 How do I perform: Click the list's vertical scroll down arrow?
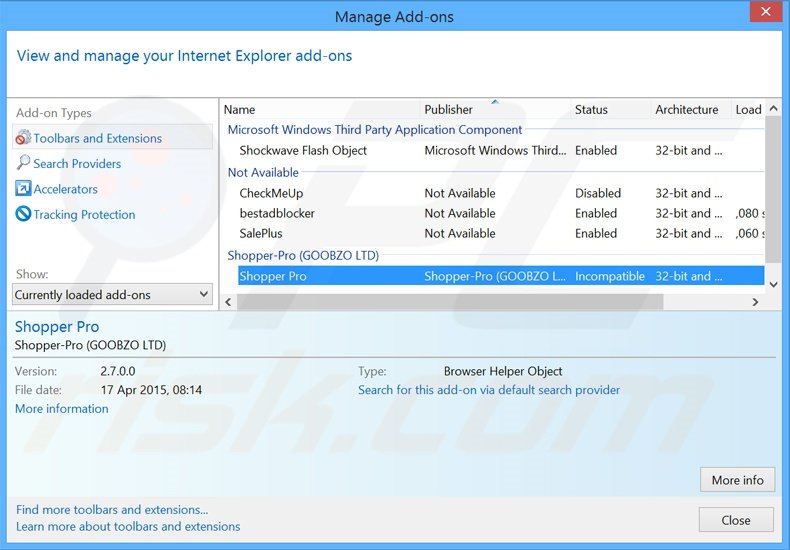point(773,285)
